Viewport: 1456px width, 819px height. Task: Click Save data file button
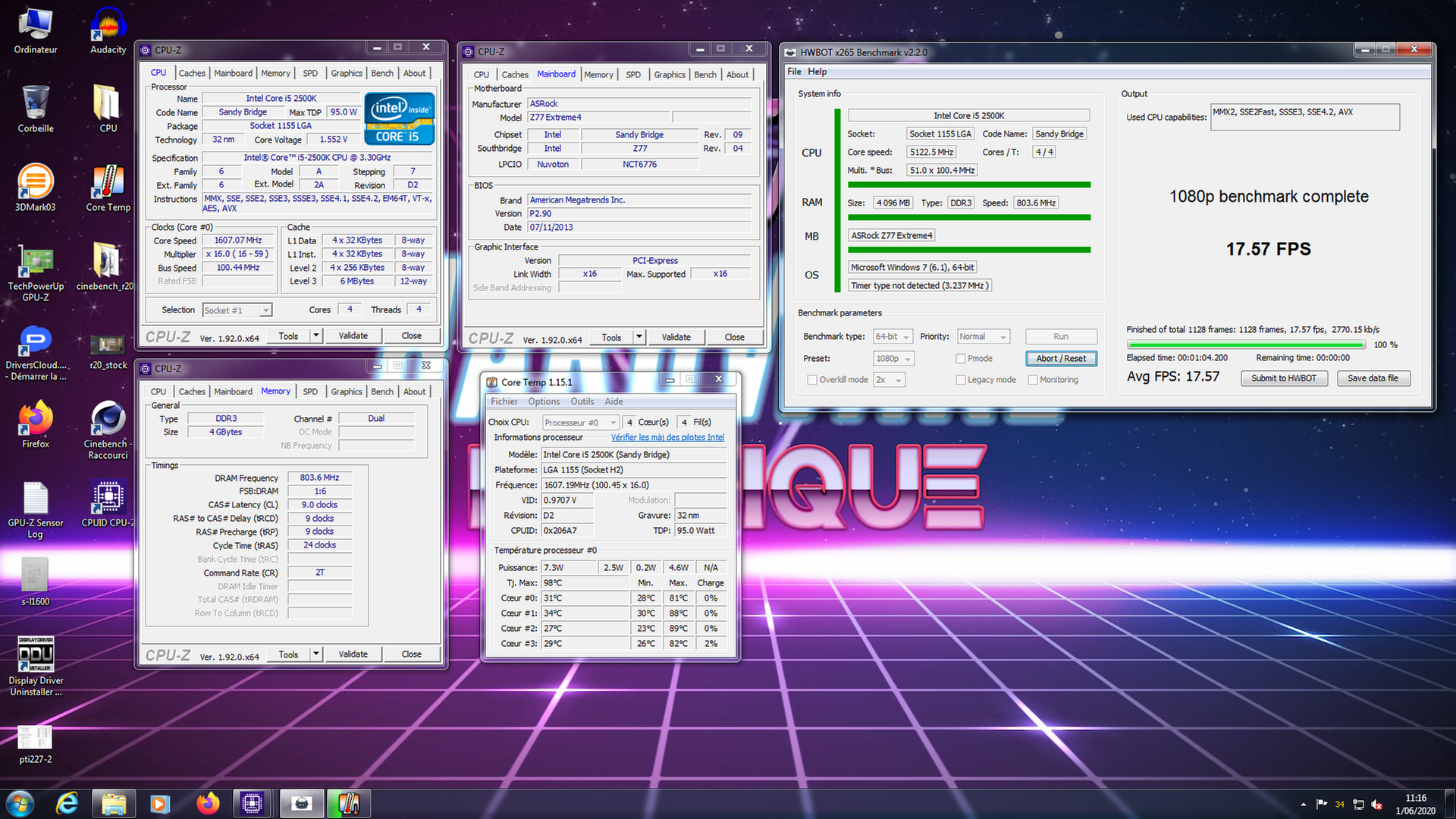1373,378
